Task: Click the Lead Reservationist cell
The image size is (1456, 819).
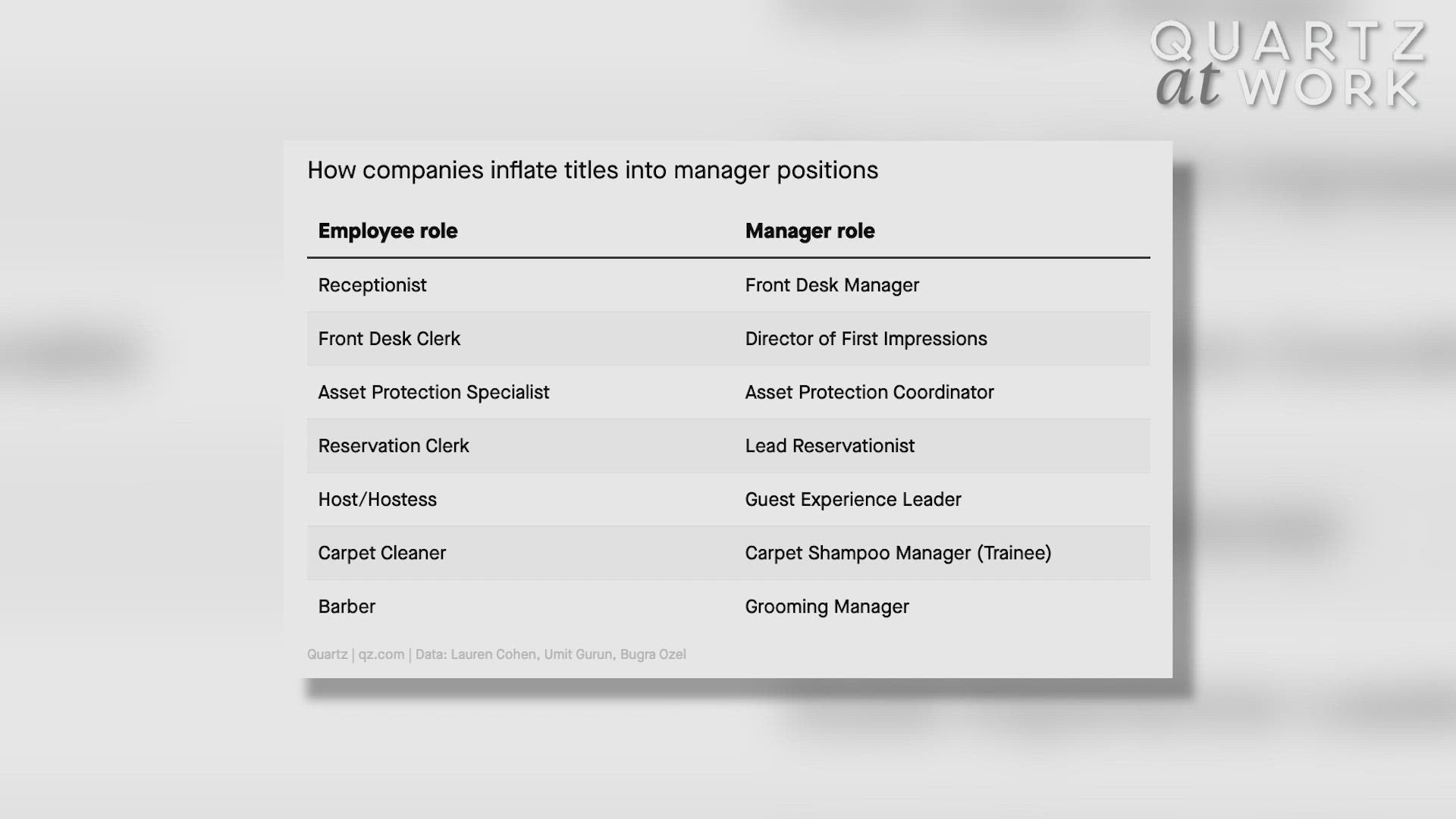Action: click(830, 446)
